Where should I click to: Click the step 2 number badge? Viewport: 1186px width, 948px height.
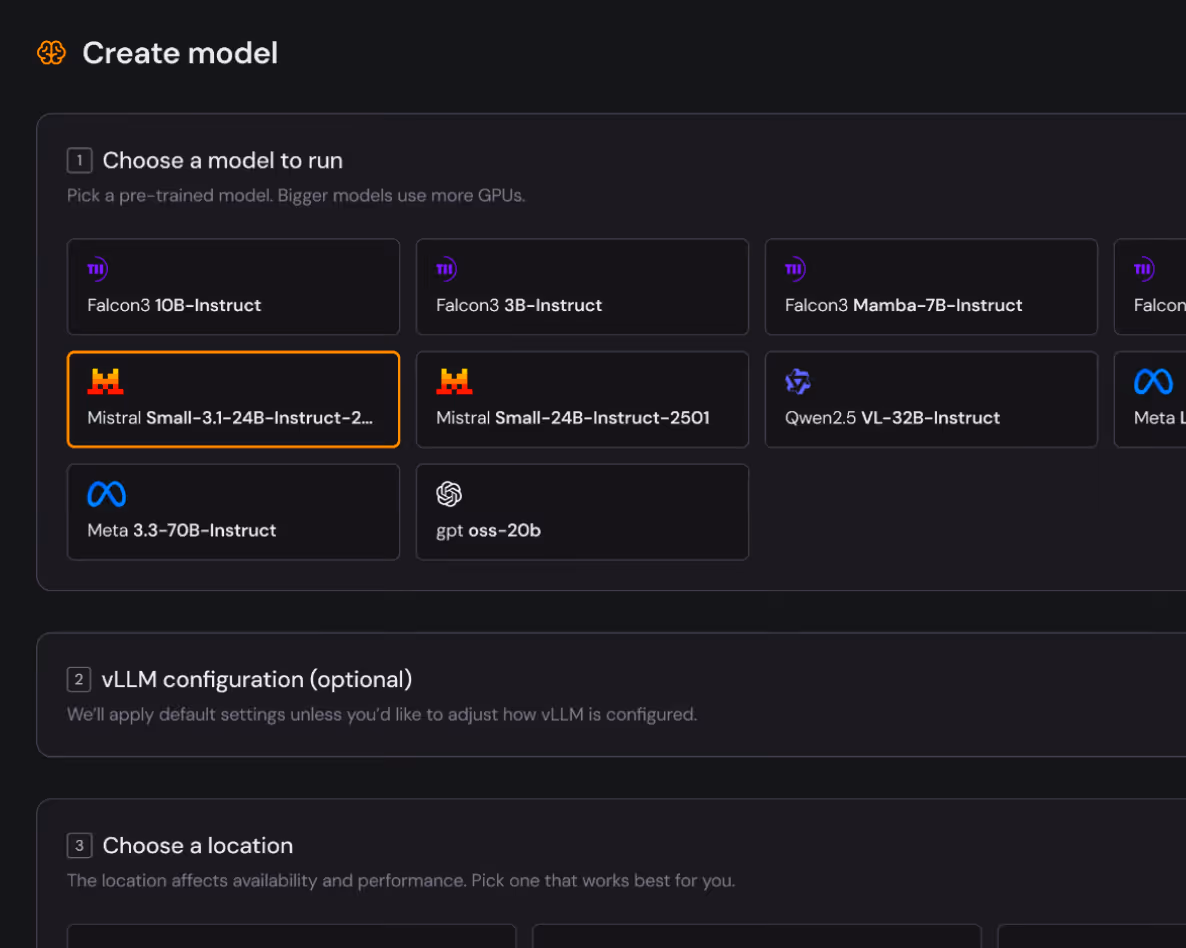pos(79,679)
